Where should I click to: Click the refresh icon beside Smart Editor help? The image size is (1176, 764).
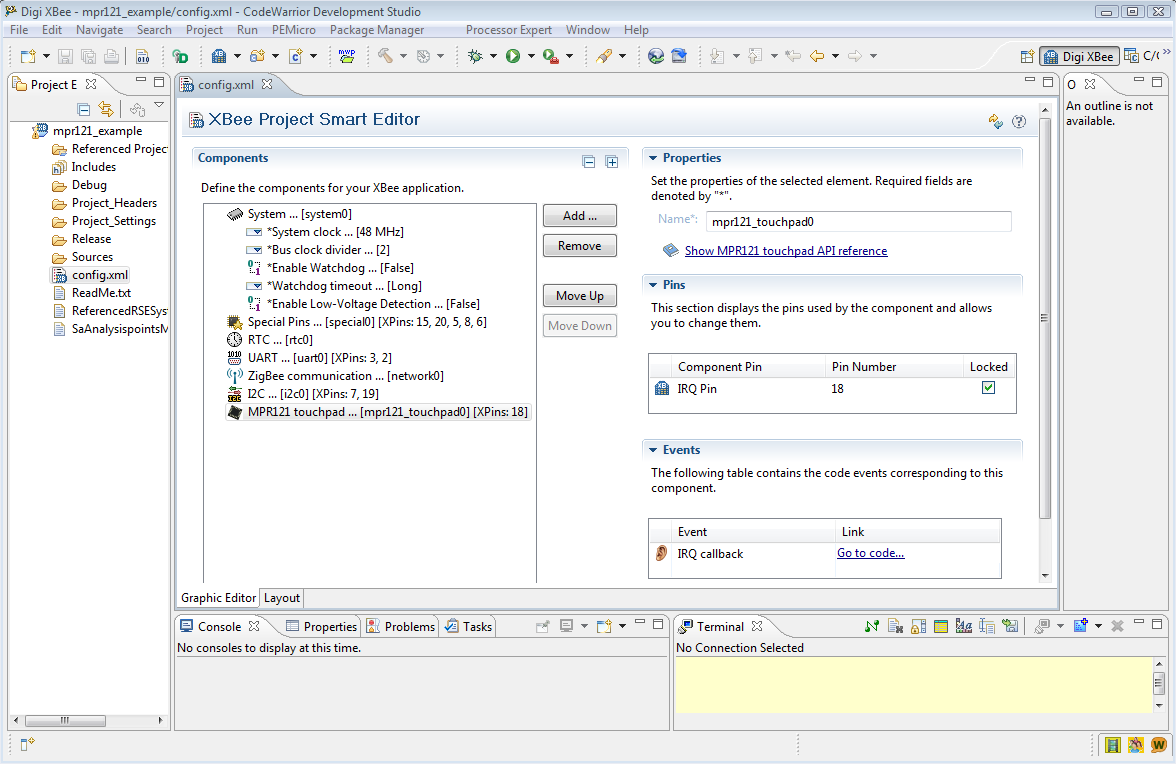coord(996,121)
